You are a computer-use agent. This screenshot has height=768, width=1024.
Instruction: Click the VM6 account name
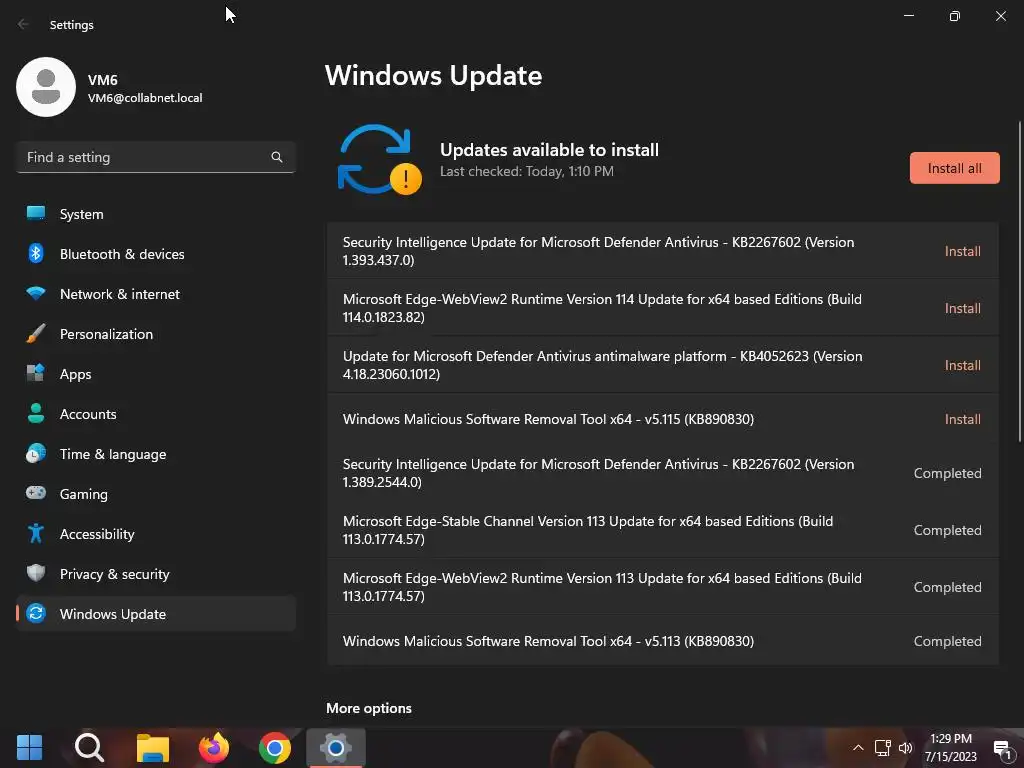click(x=103, y=80)
